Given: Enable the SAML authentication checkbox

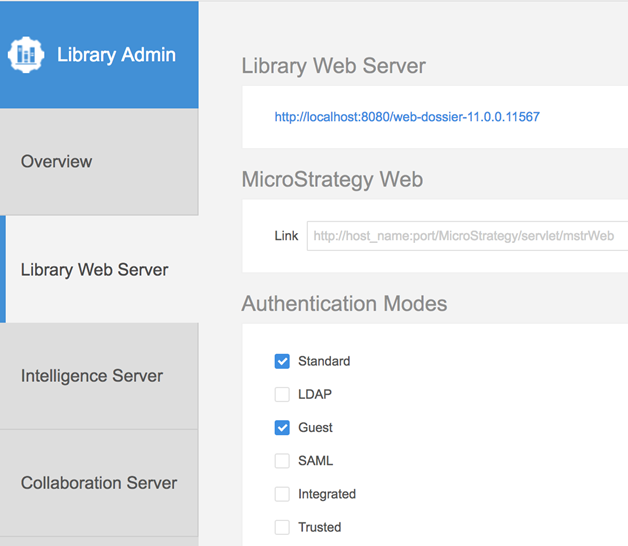Looking at the screenshot, I should pos(282,461).
